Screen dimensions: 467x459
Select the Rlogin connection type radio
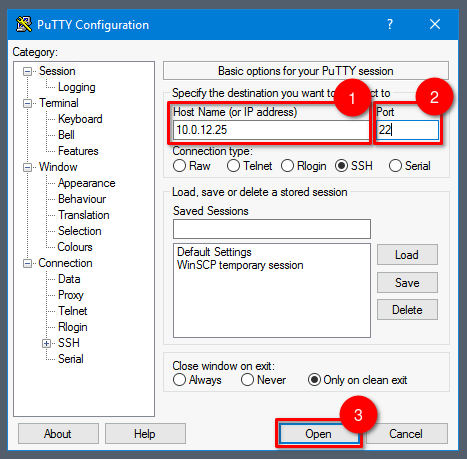tap(287, 166)
